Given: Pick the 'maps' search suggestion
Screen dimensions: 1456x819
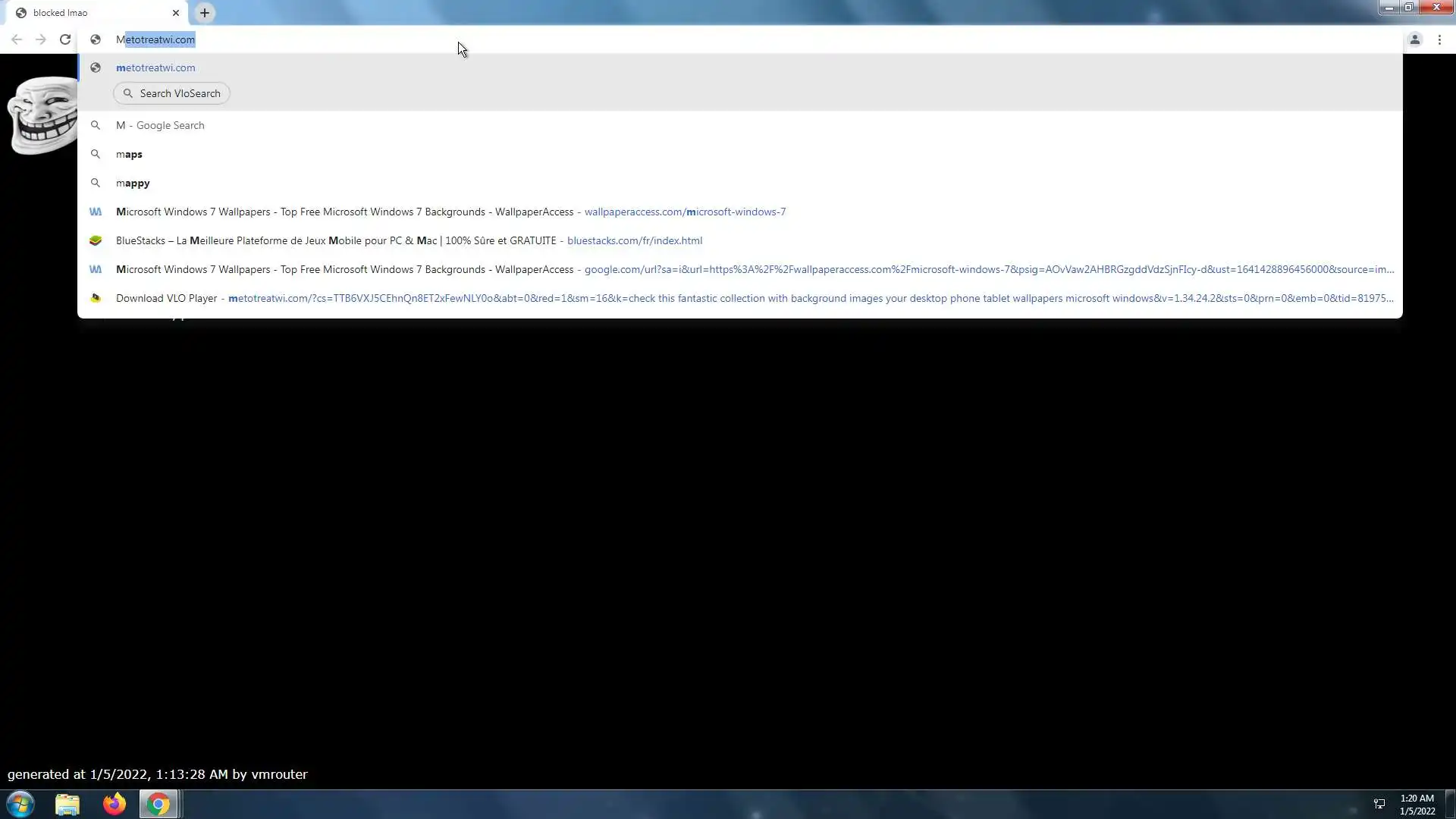Looking at the screenshot, I should pos(129,154).
